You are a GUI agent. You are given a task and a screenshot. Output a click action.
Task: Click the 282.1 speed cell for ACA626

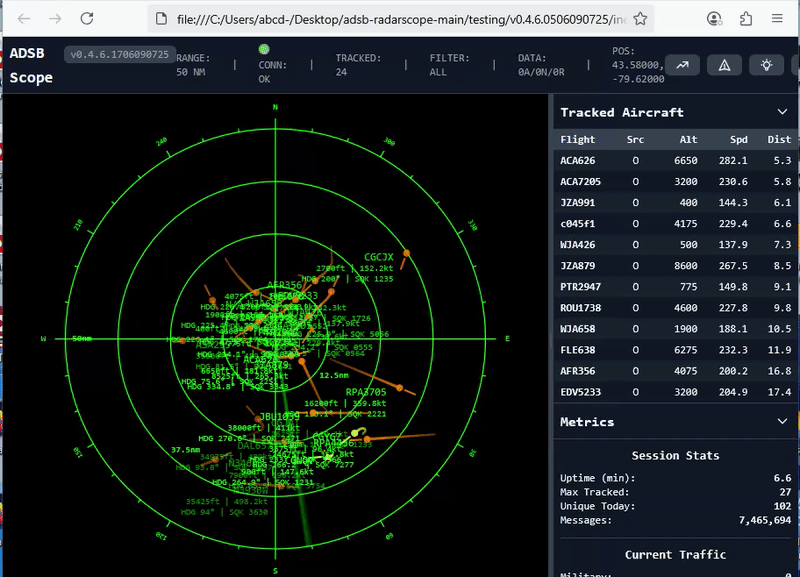tap(733, 161)
